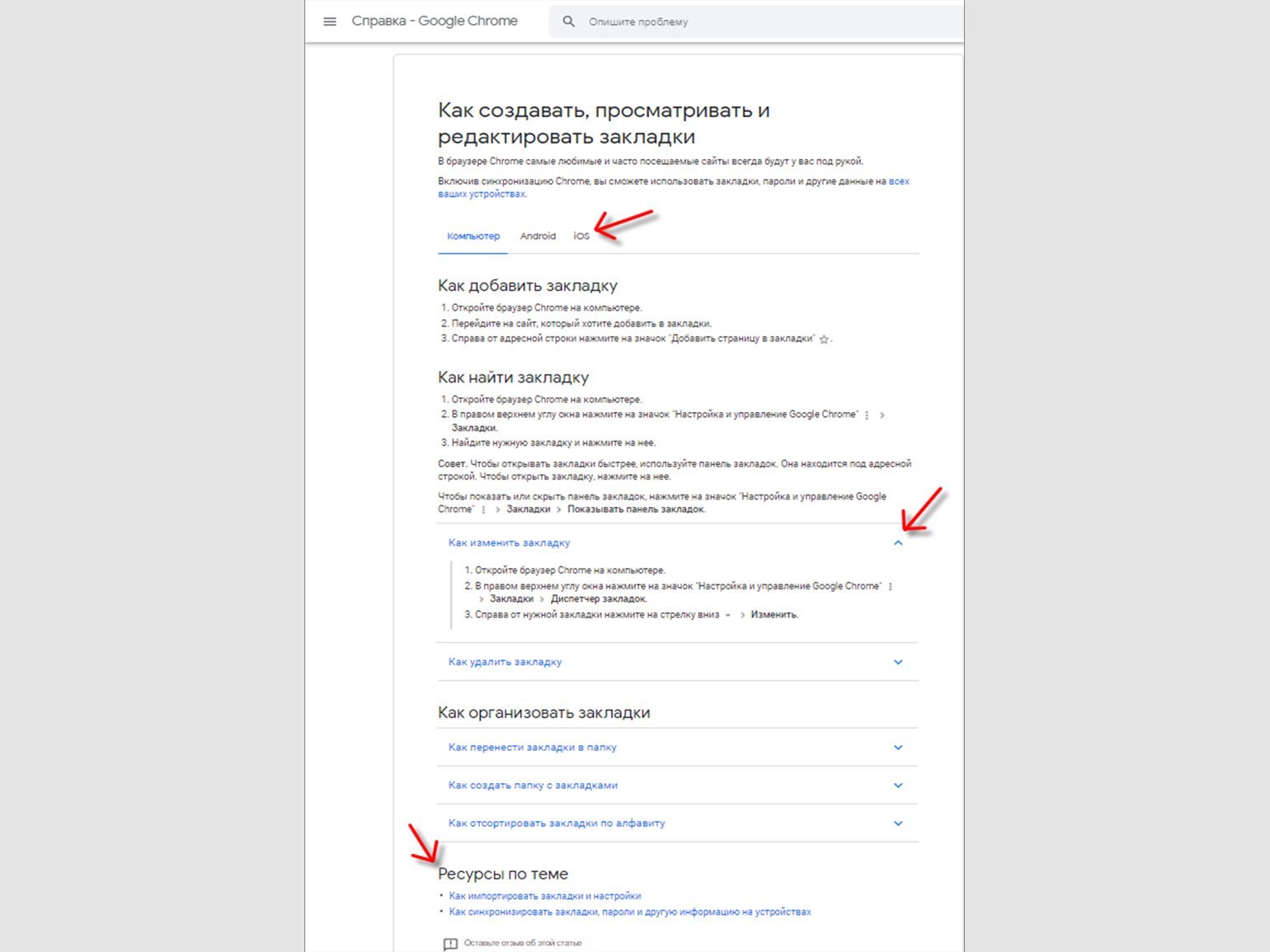The image size is (1270, 952).
Task: Click the "Ресурсы по теме" heading
Action: [503, 874]
